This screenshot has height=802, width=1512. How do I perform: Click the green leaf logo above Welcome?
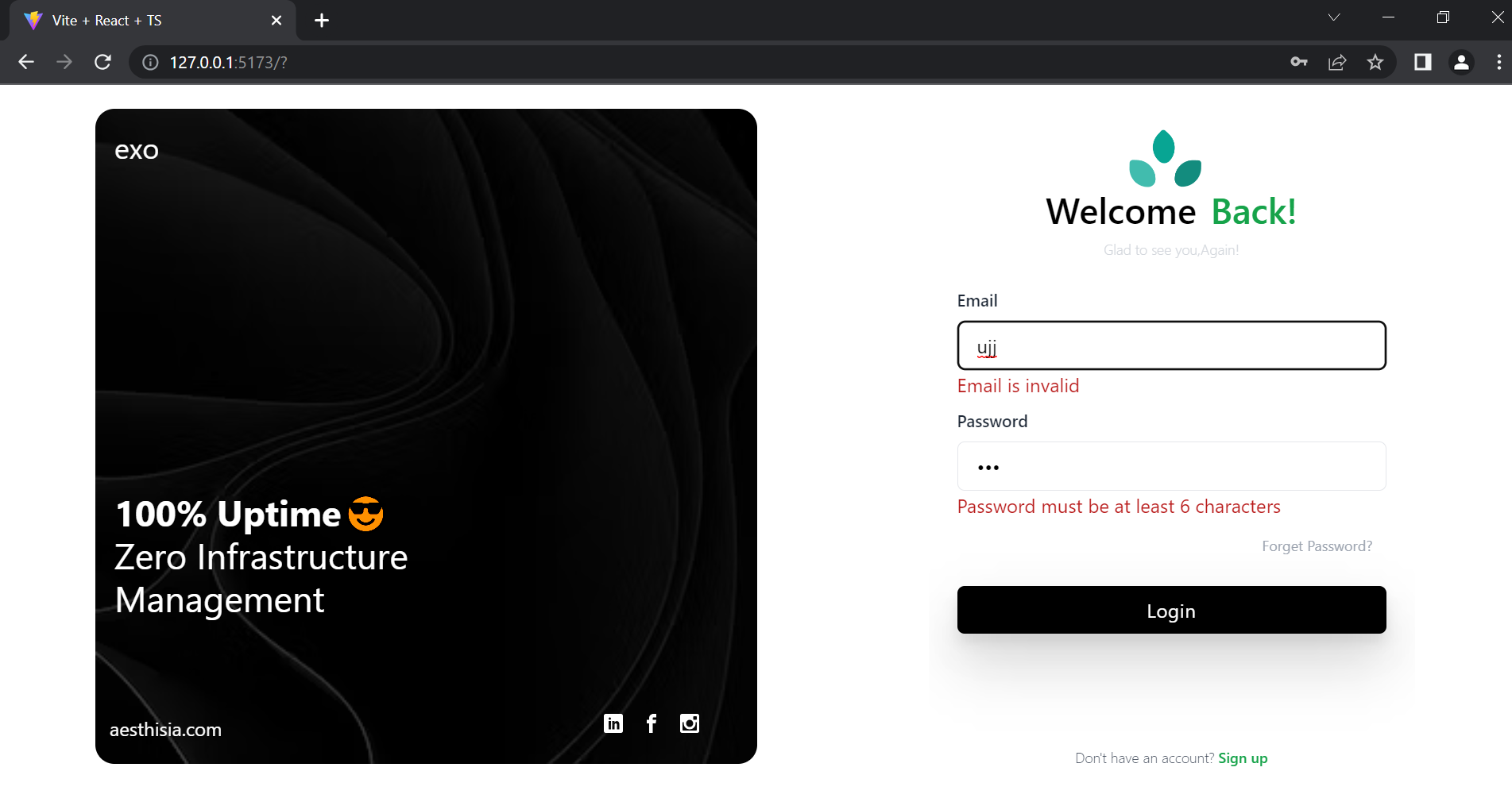coord(1166,159)
